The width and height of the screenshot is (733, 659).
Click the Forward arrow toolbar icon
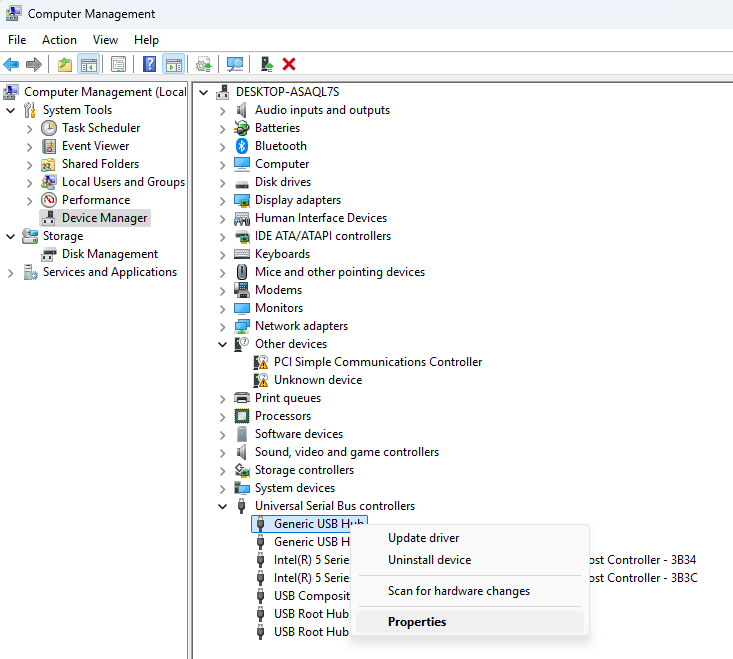pos(34,64)
